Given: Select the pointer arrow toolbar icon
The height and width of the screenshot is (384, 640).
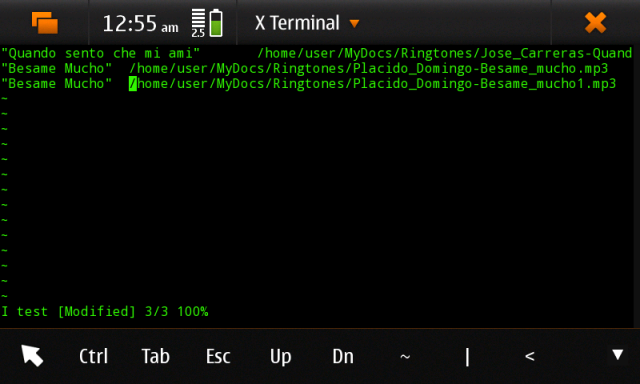Looking at the screenshot, I should (32, 355).
